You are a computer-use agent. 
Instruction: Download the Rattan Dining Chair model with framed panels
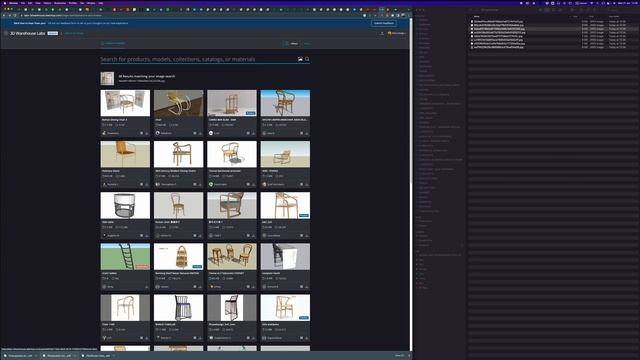pyautogui.click(x=147, y=133)
